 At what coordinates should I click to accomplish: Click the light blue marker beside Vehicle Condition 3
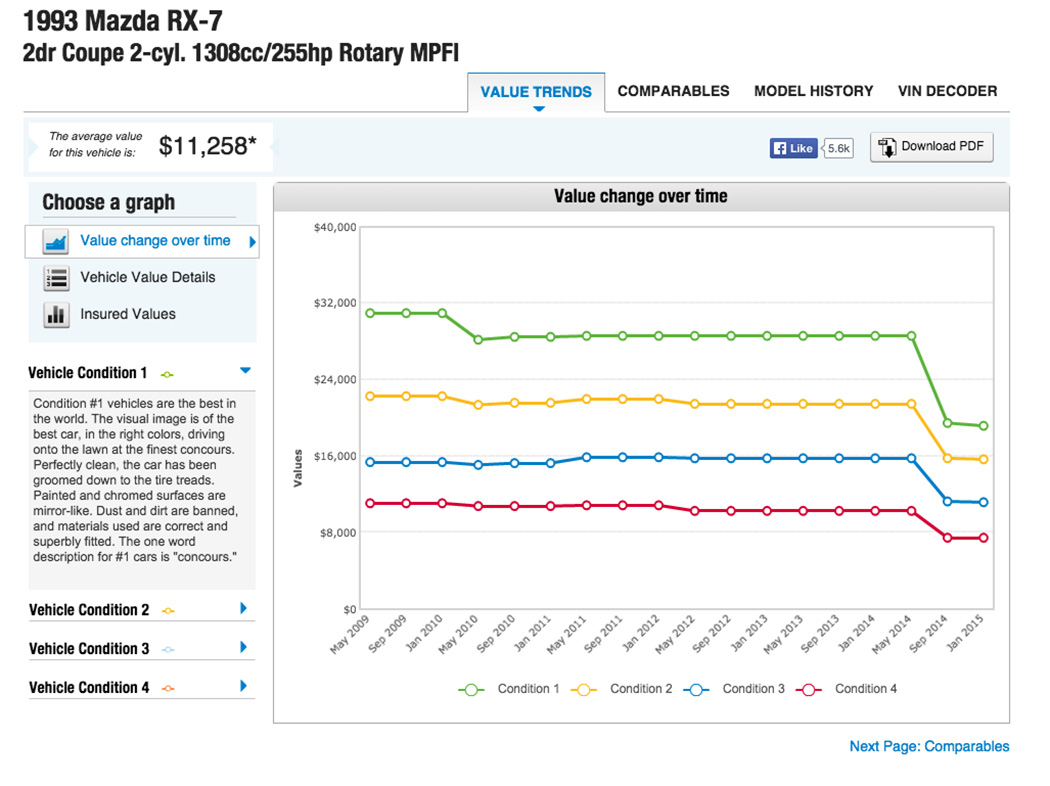pyautogui.click(x=168, y=649)
